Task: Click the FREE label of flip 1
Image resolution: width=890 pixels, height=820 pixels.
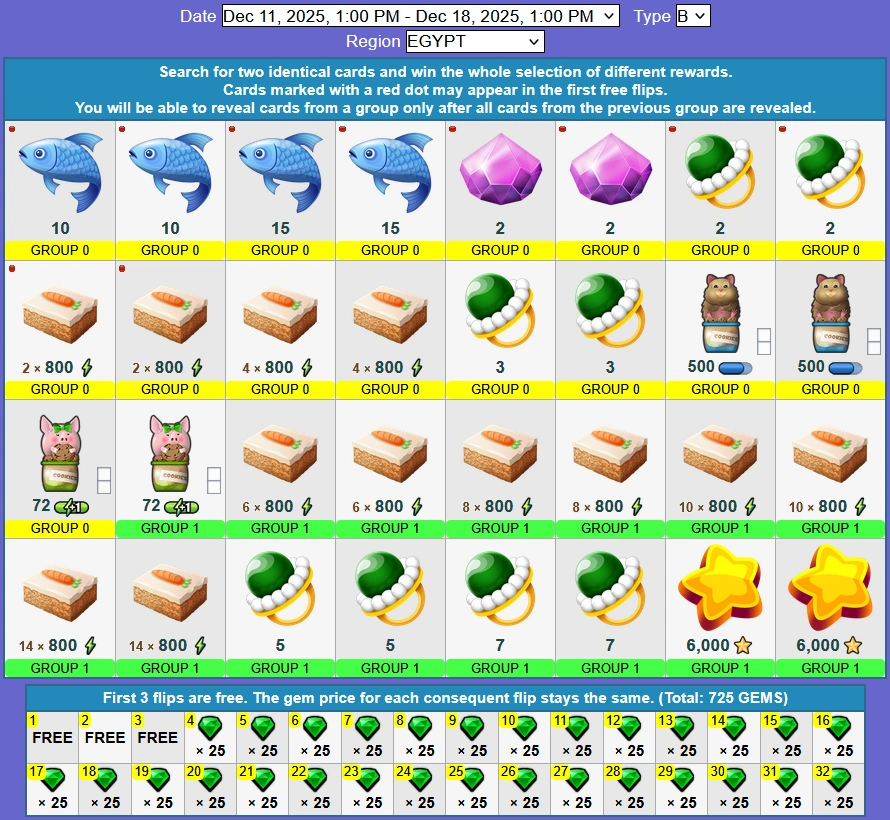Action: pyautogui.click(x=52, y=738)
